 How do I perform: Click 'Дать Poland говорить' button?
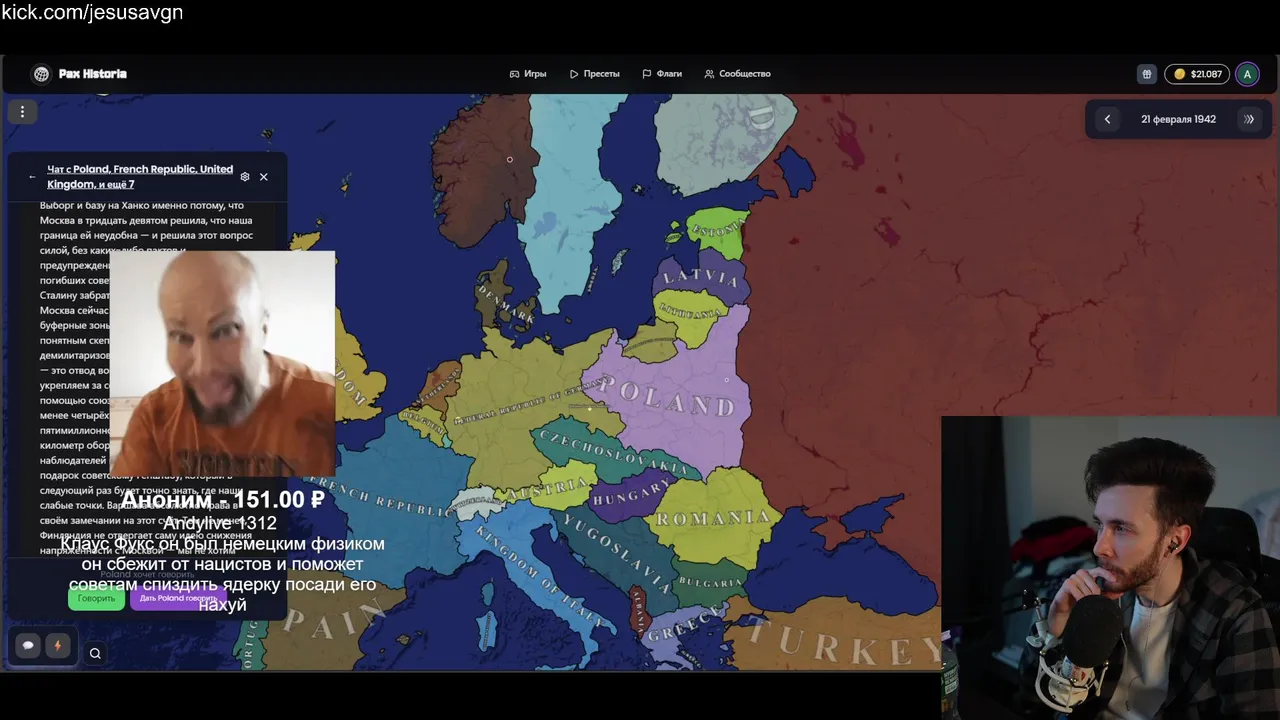(x=178, y=598)
